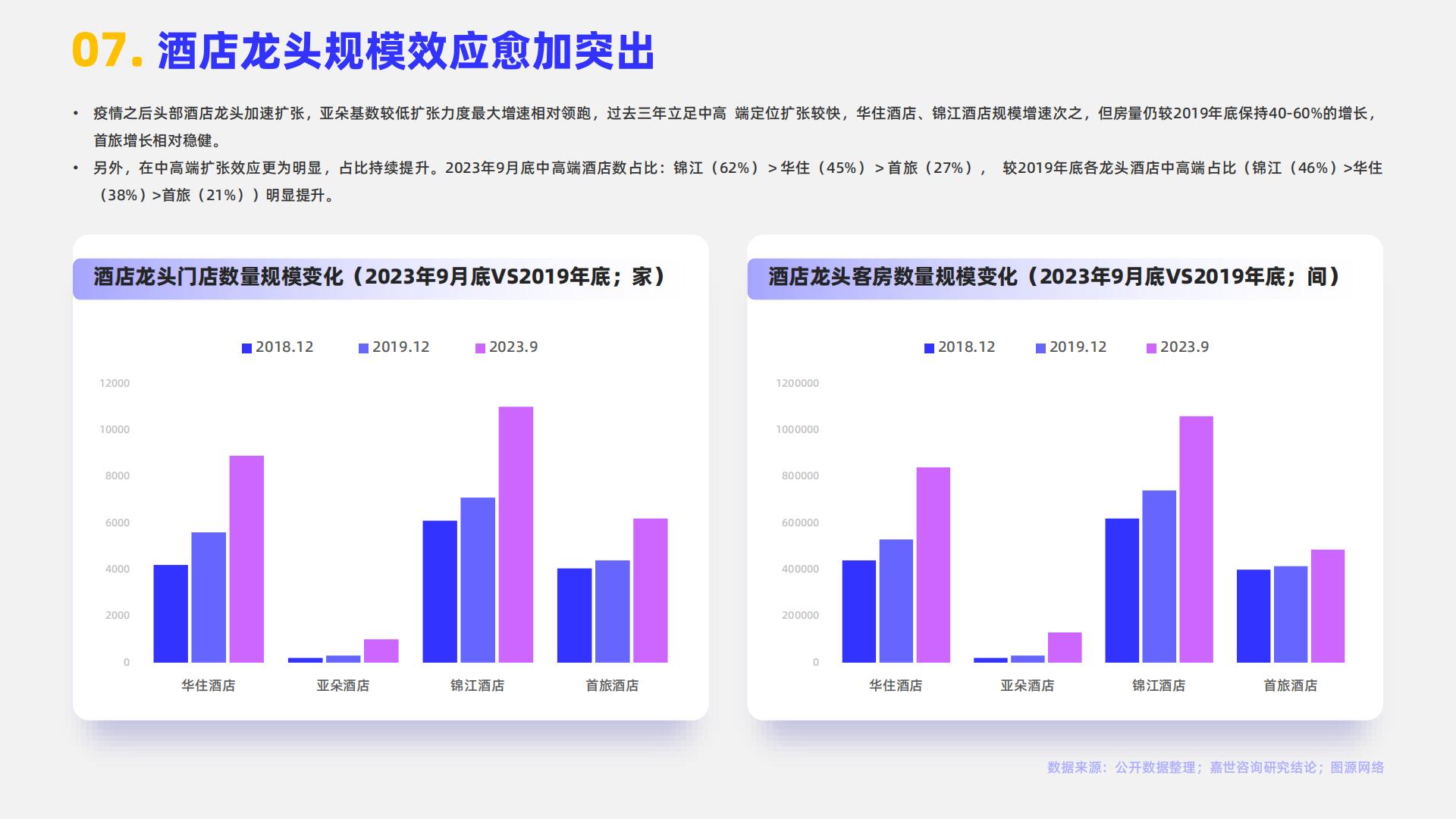Click the yellow slide number 07.

(x=107, y=52)
